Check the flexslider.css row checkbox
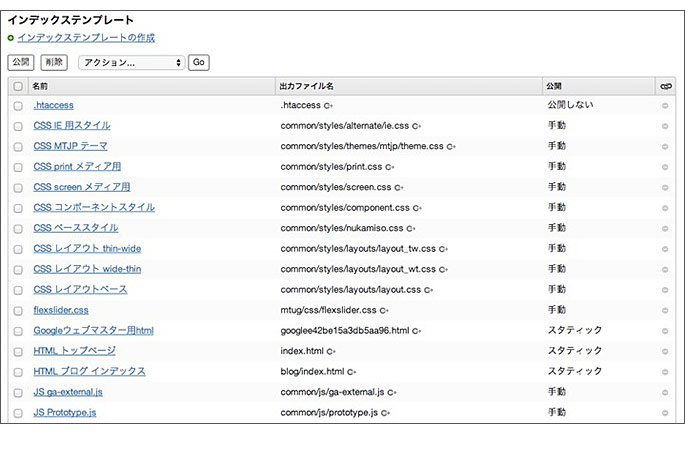Viewport: 685px width, 460px height. [18, 311]
